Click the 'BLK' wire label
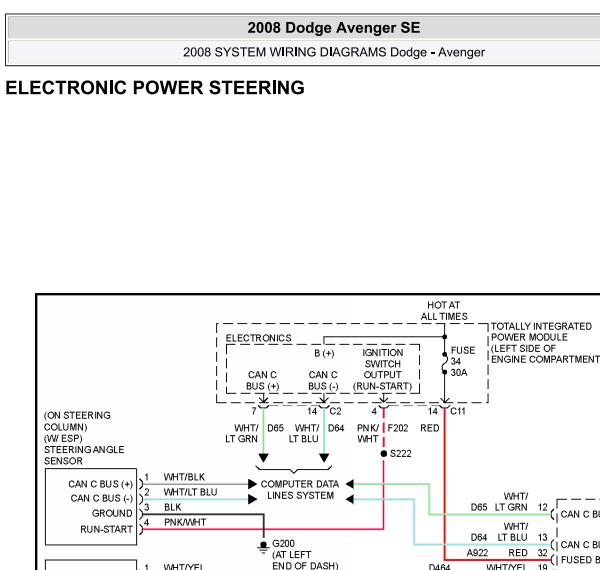600x570 pixels. click(x=173, y=507)
